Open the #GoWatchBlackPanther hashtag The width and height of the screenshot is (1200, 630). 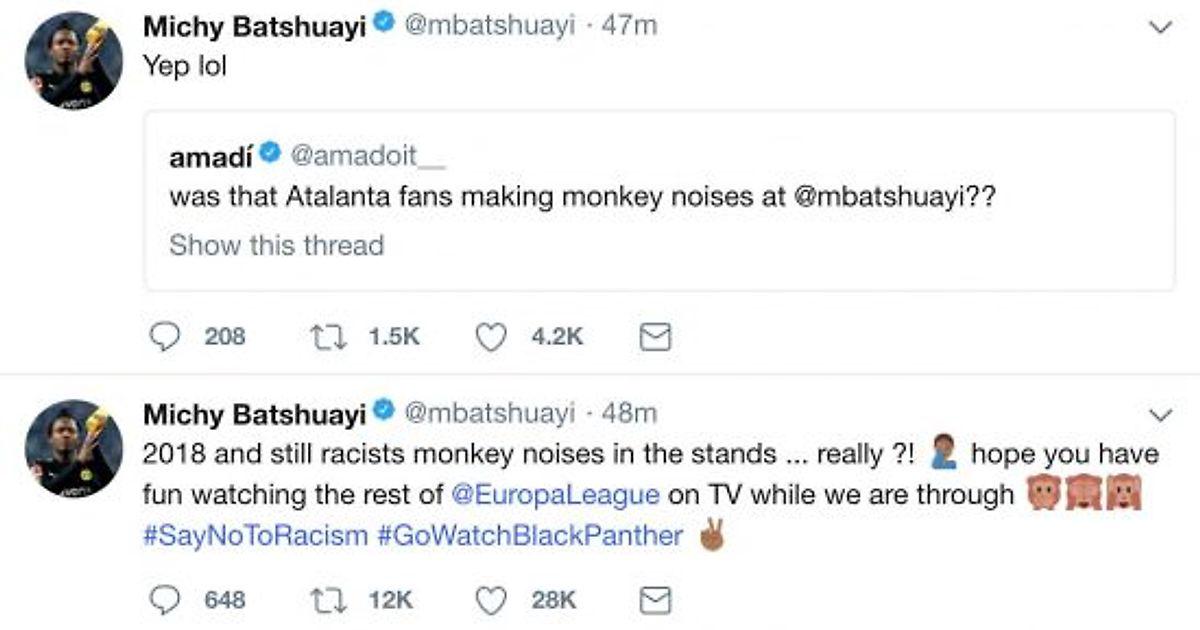pos(530,535)
